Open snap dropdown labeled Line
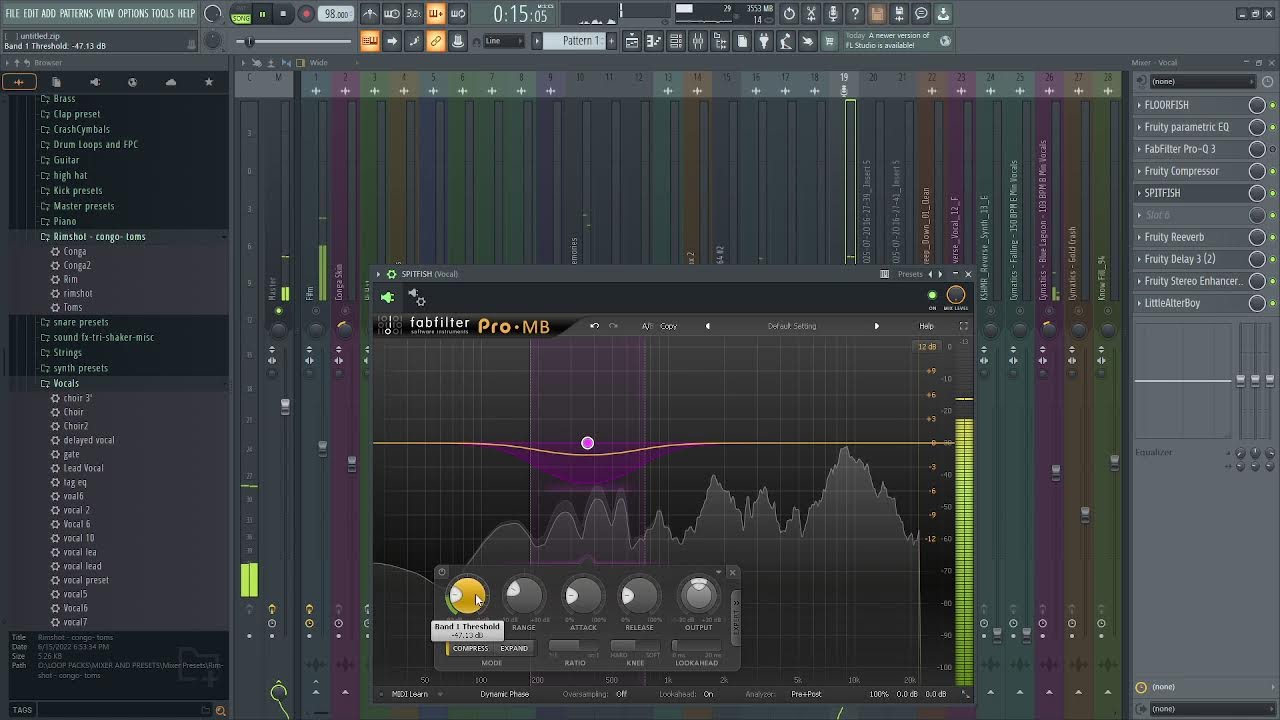Viewport: 1280px width, 720px height. [503, 41]
